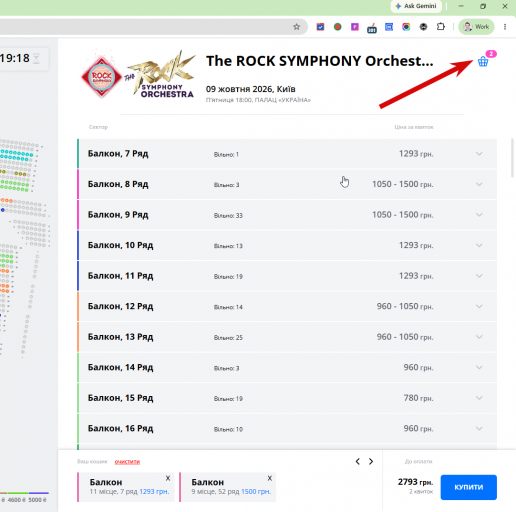Image resolution: width=516 pixels, height=512 pixels.
Task: Click Вільно: 33 availability text
Action: [x=228, y=216]
